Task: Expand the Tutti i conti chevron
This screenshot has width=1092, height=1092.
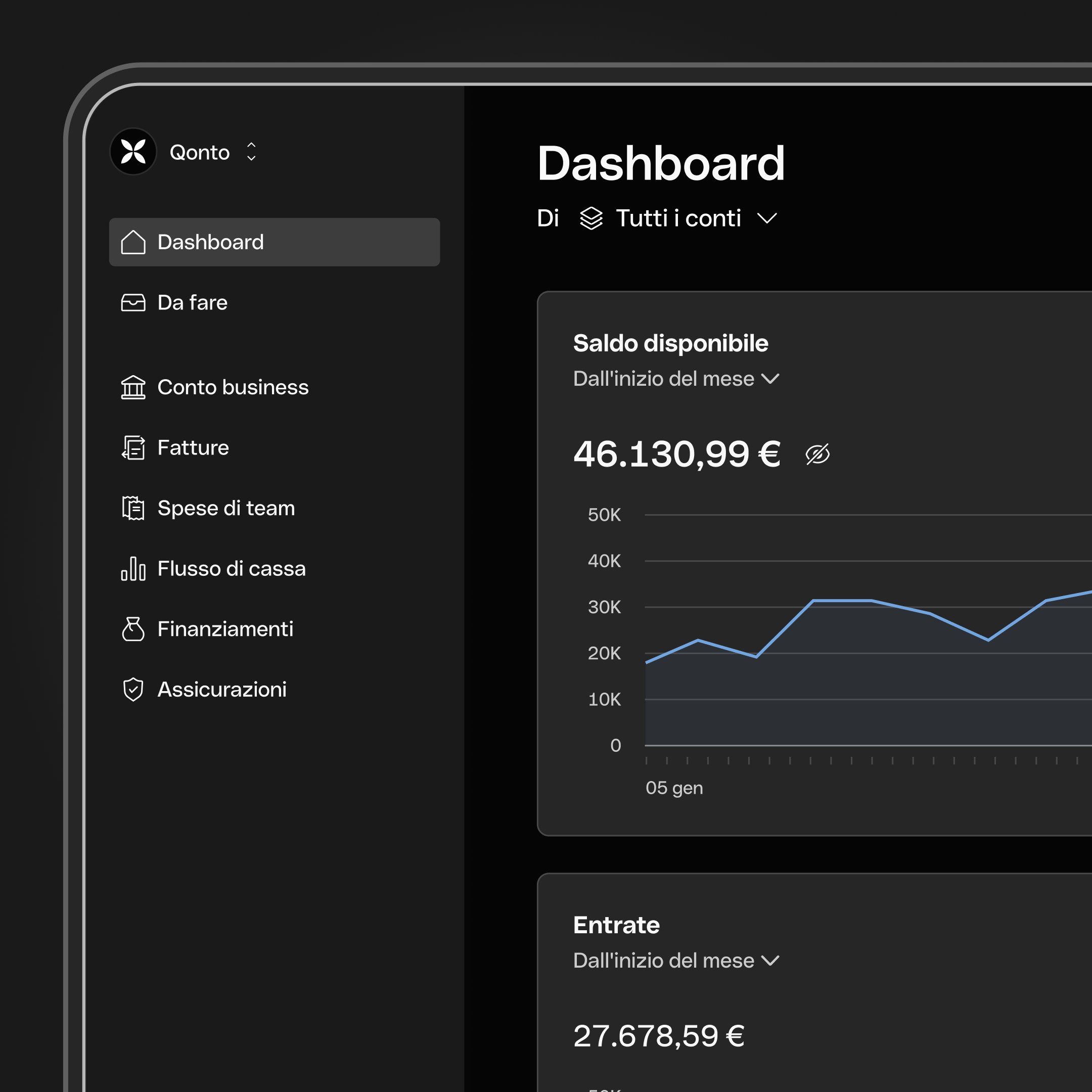Action: point(767,218)
